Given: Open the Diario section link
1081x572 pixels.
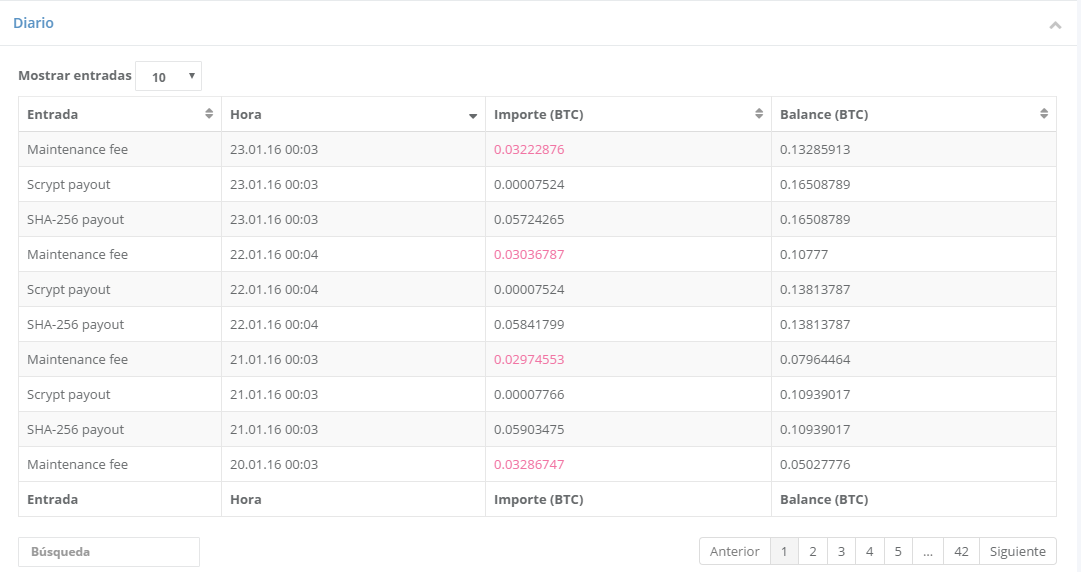Looking at the screenshot, I should pyautogui.click(x=33, y=23).
